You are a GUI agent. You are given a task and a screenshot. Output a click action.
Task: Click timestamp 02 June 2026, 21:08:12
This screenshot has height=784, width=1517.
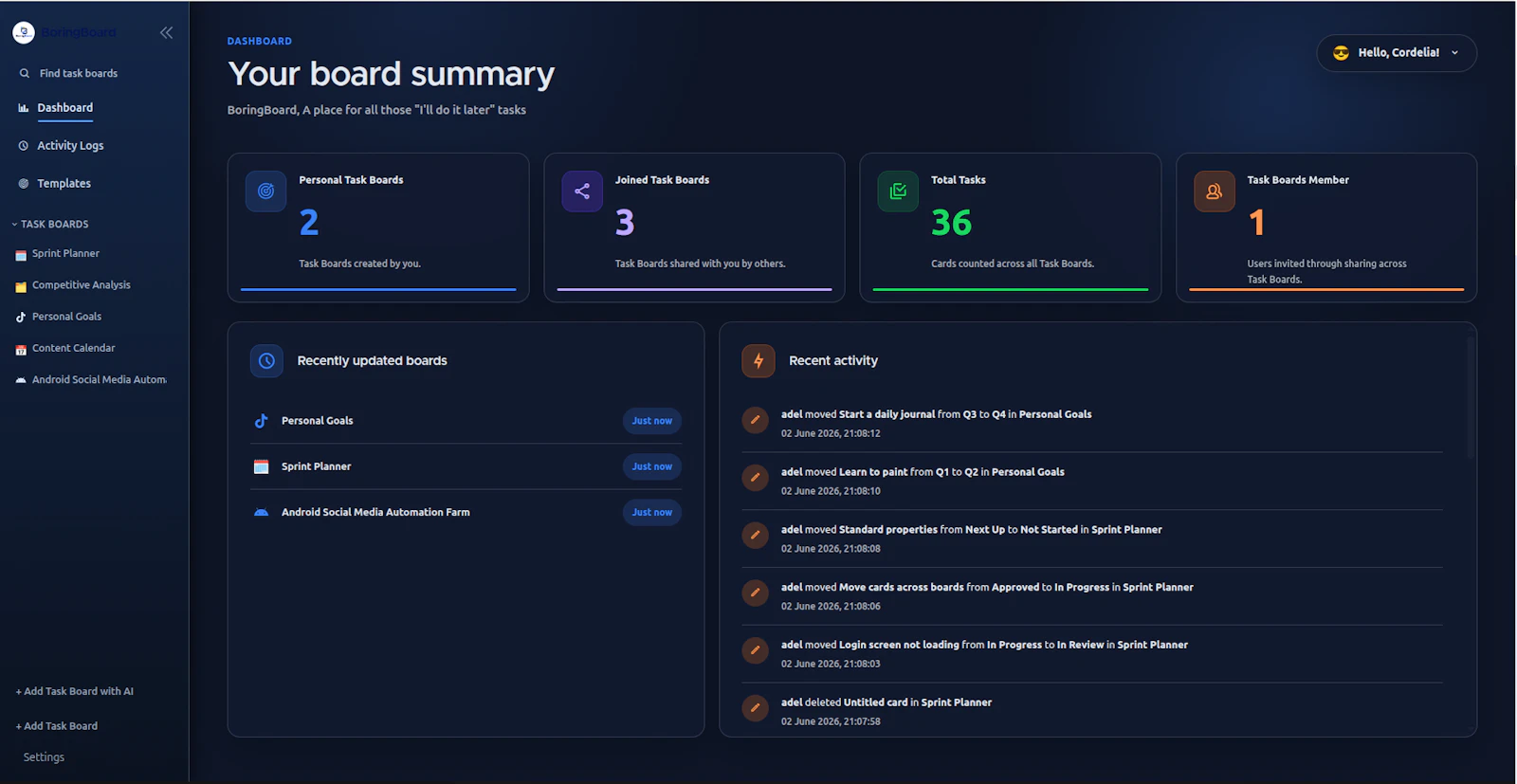point(831,434)
